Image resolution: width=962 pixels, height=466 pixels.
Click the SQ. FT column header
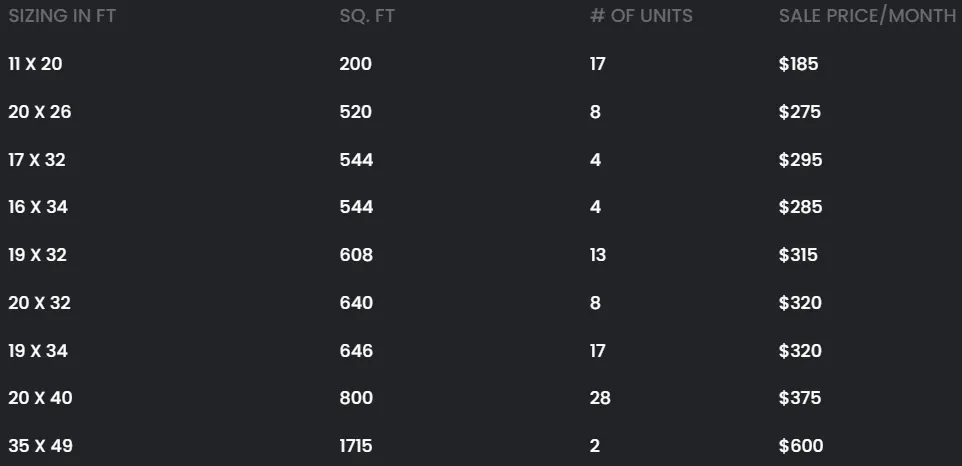tap(367, 16)
